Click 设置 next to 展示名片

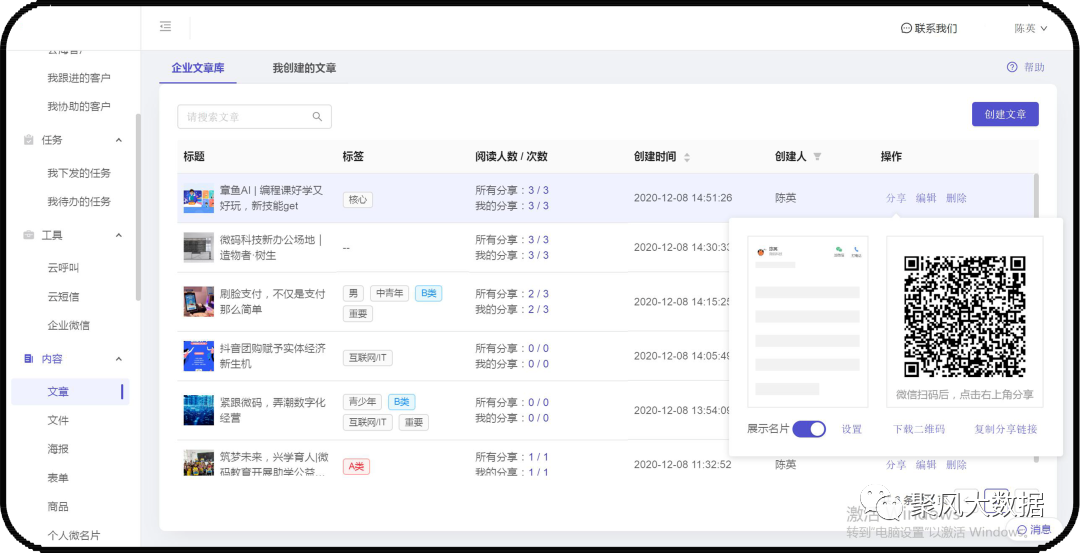click(851, 429)
